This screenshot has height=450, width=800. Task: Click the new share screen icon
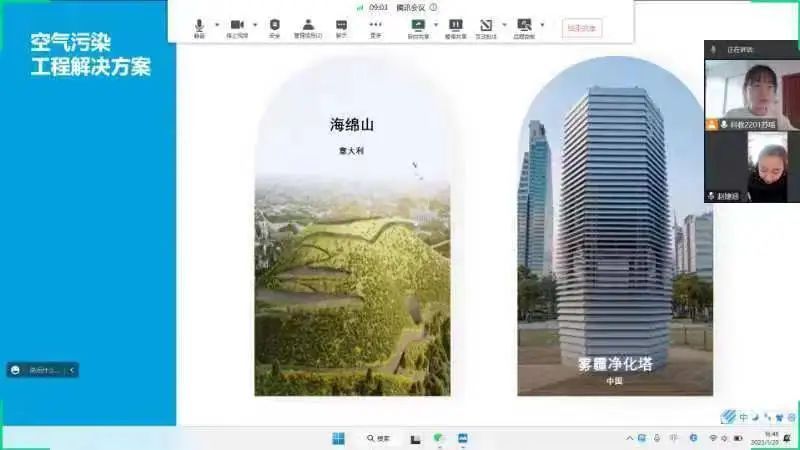point(418,25)
